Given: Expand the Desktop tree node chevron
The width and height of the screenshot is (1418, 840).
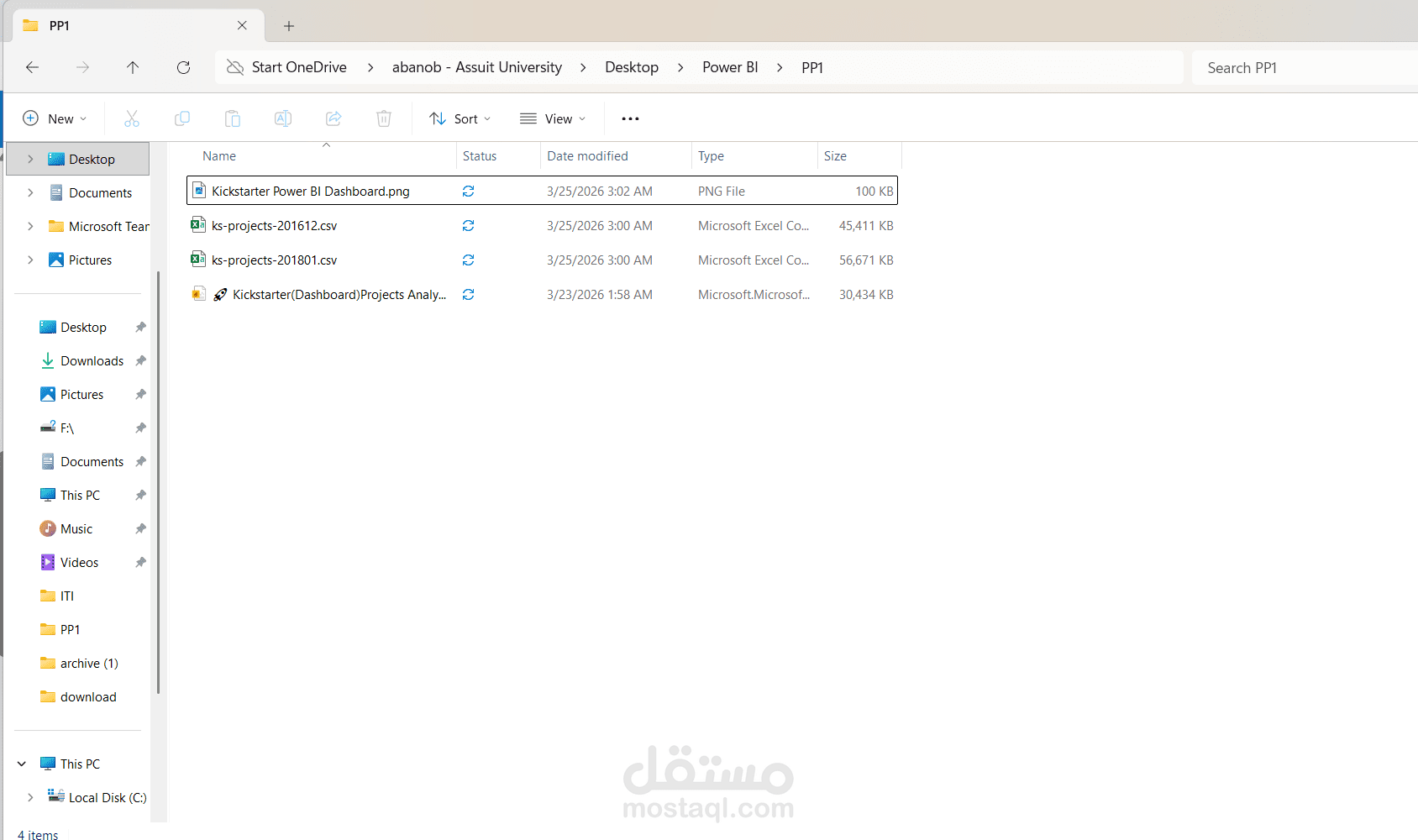Looking at the screenshot, I should click(30, 159).
